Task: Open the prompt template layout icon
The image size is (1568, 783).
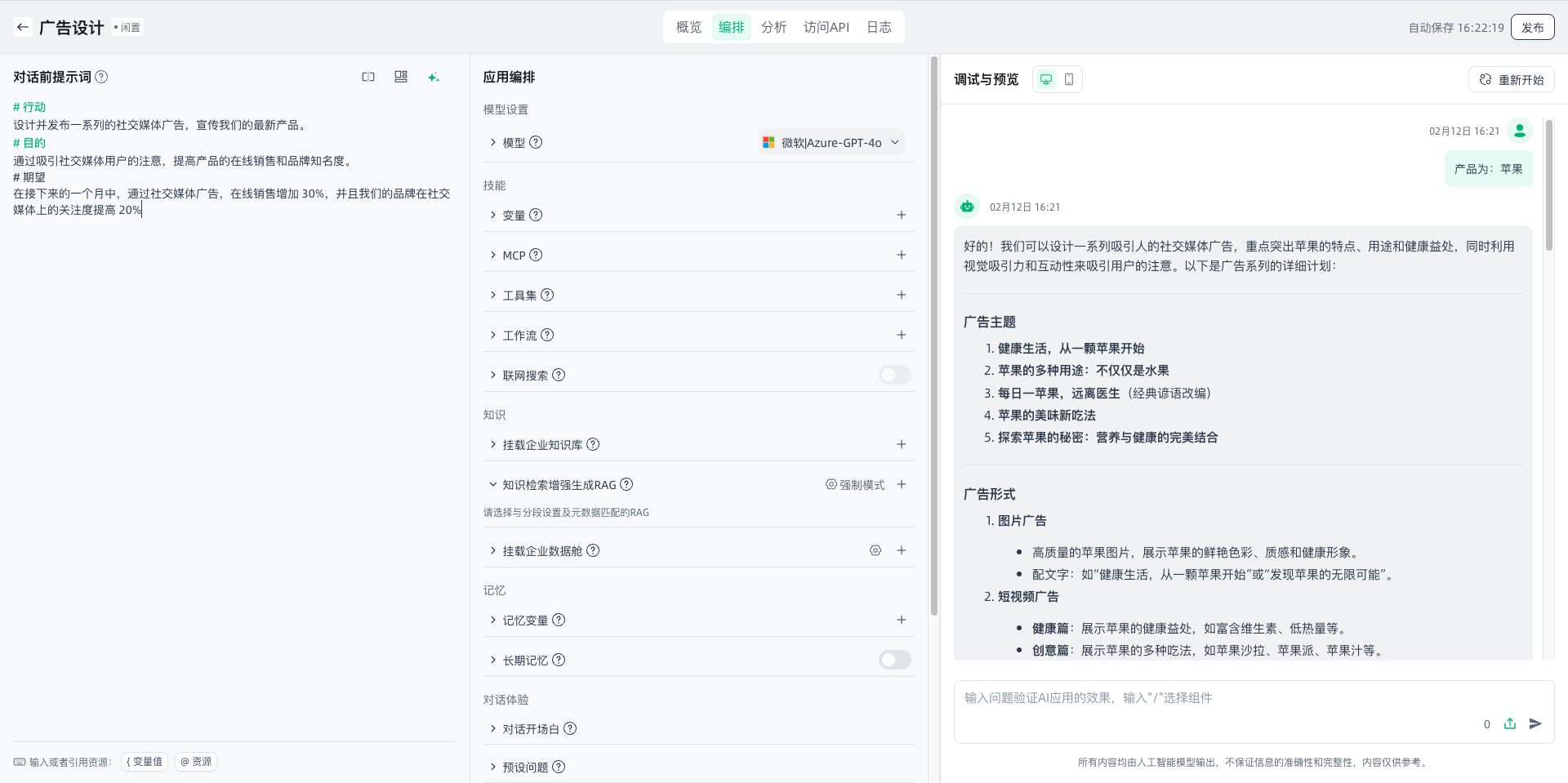Action: tap(401, 77)
